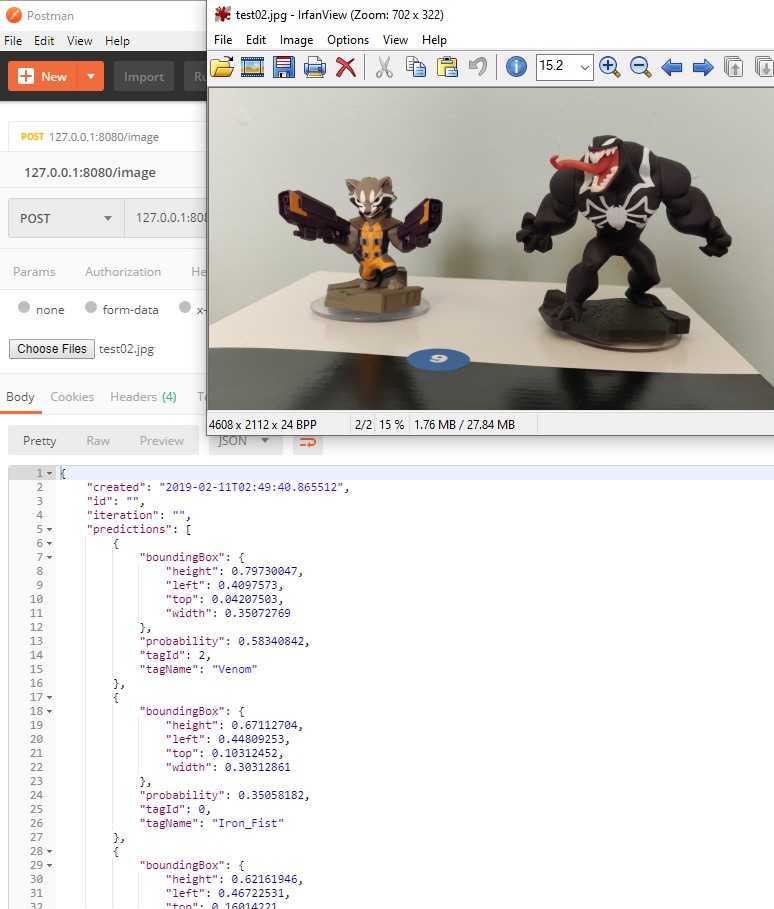Click the scissors Cut icon in IrfanView
This screenshot has width=774, height=909.
[384, 67]
